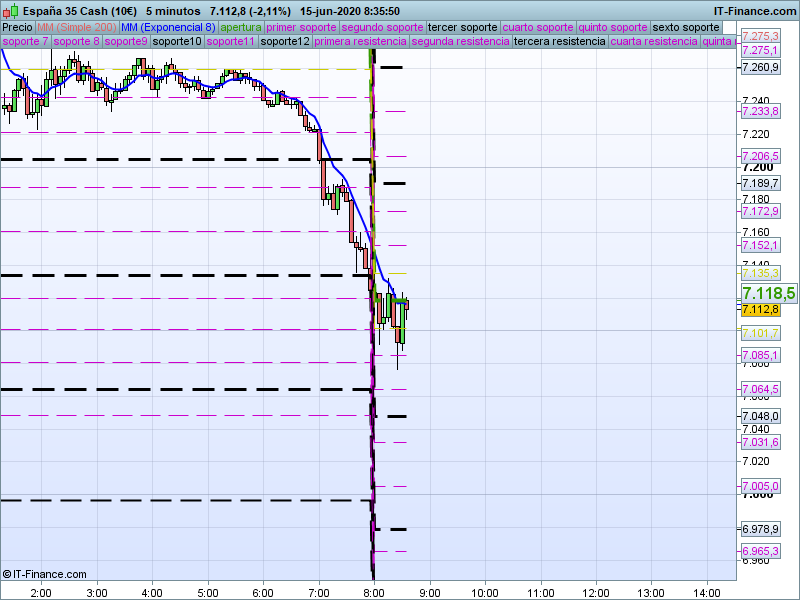800x600 pixels.
Task: Click the 8:00 time axis label
Action: [374, 593]
